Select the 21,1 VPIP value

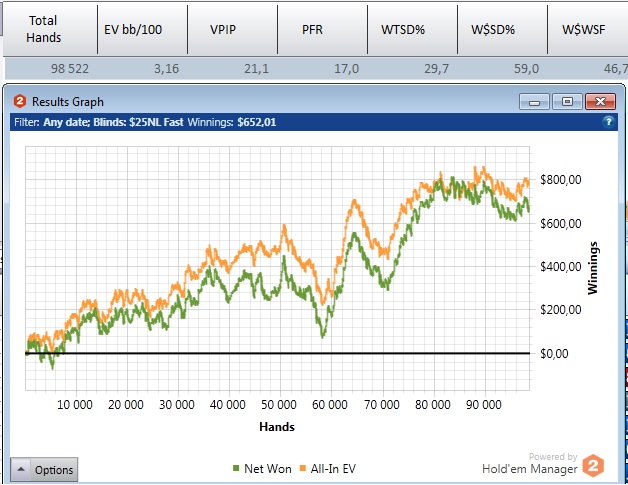(x=257, y=68)
